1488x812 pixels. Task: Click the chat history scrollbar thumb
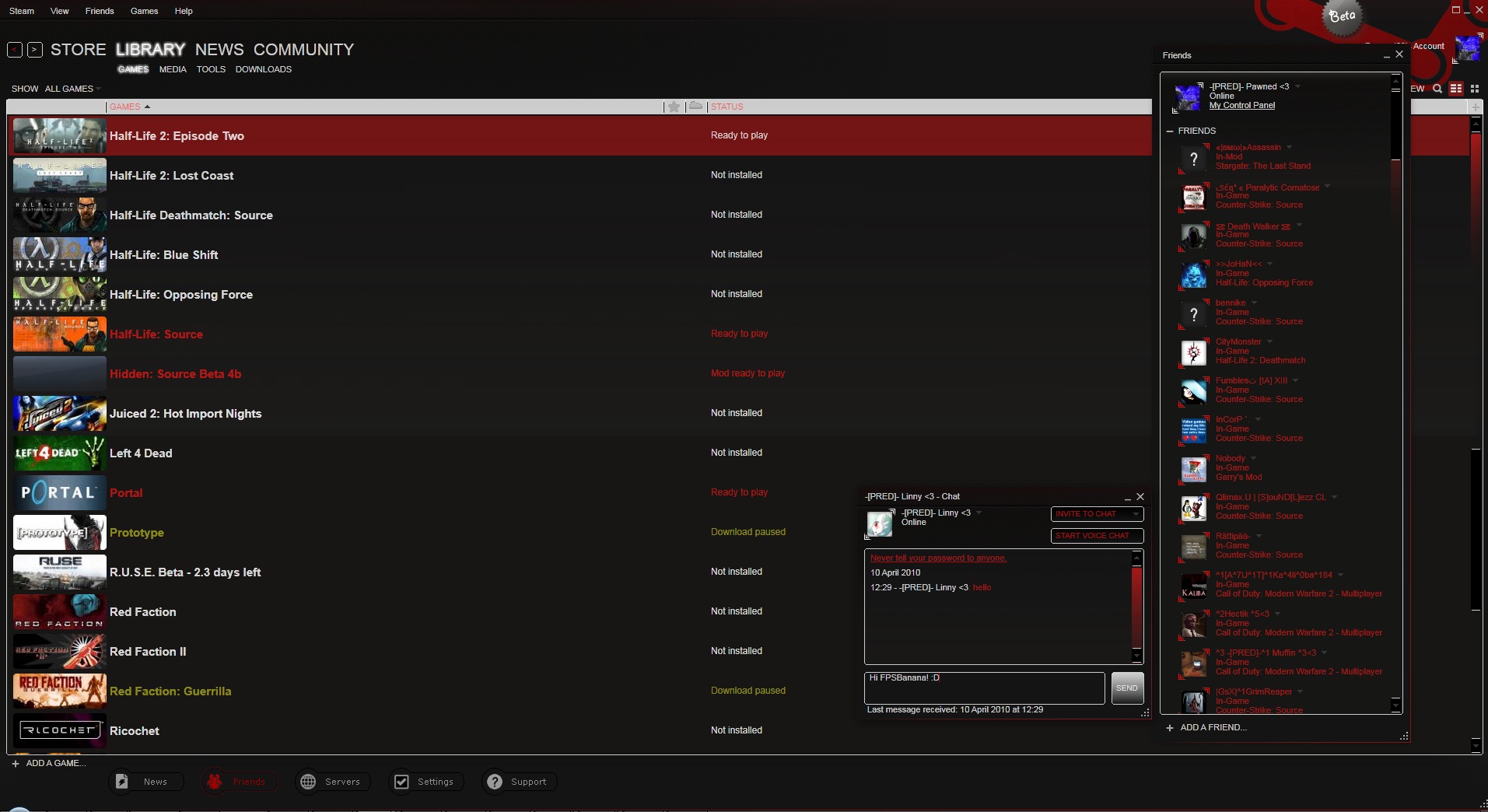click(1136, 607)
